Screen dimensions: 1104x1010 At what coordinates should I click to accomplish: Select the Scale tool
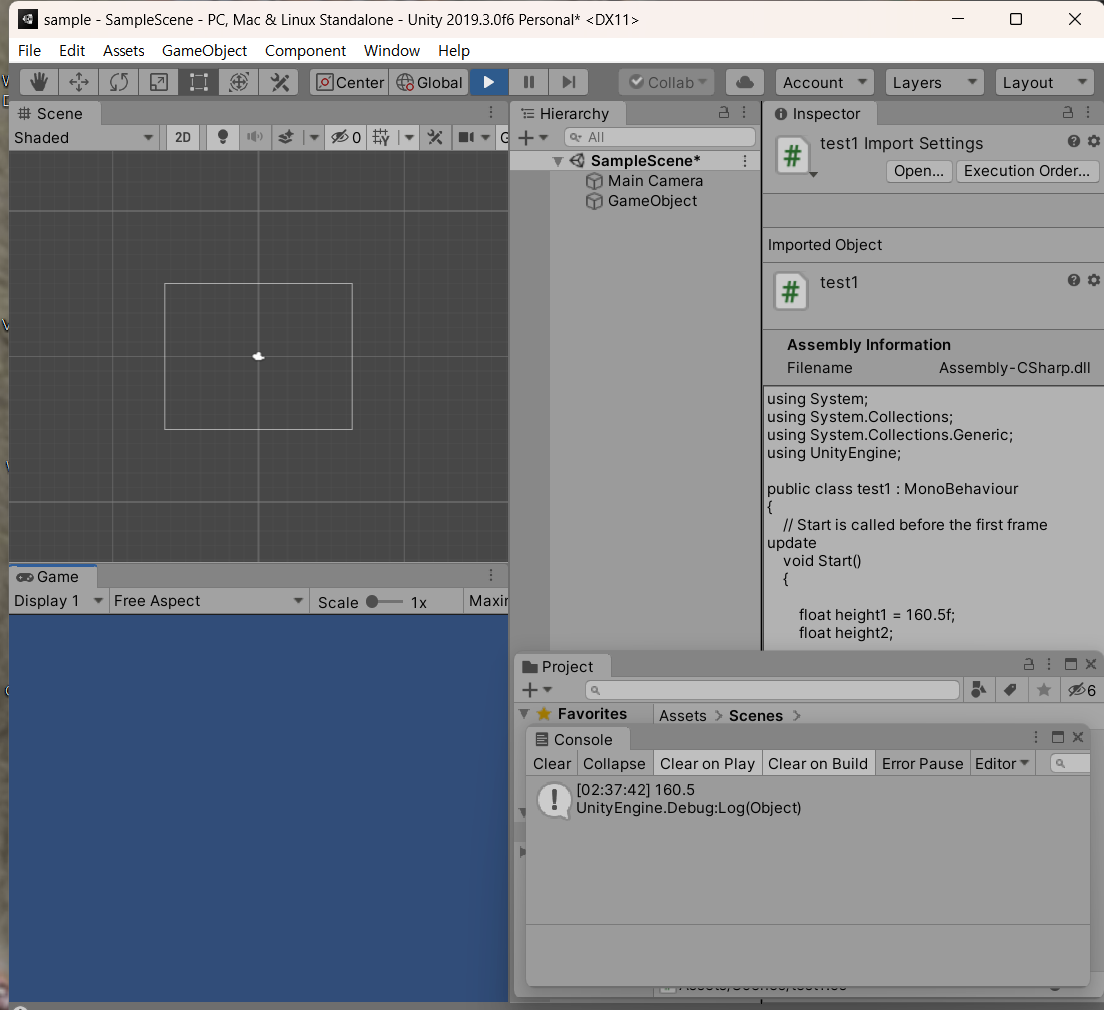coord(159,82)
